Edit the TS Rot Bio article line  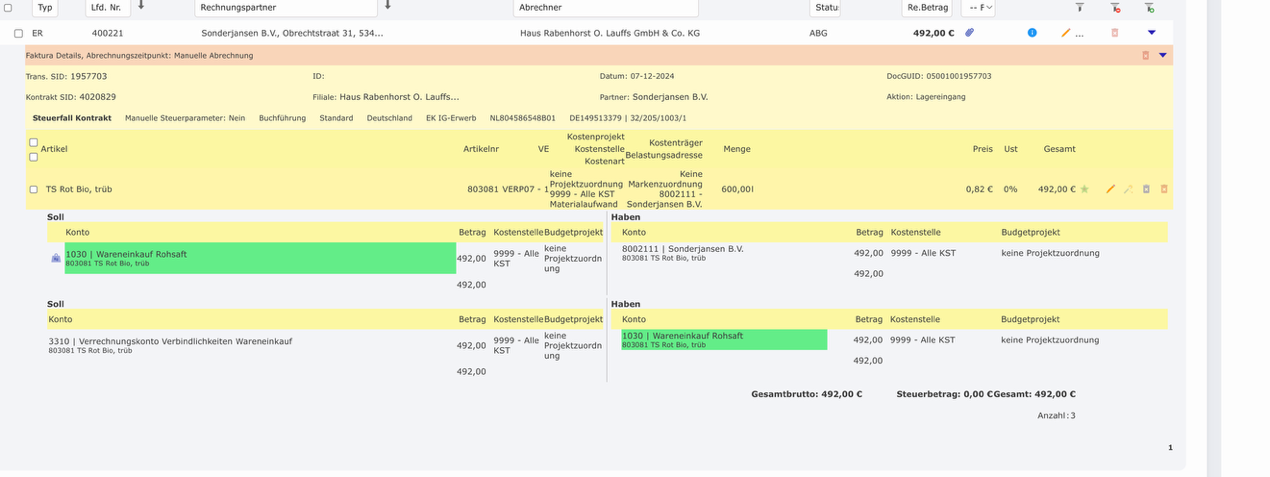click(x=1110, y=189)
